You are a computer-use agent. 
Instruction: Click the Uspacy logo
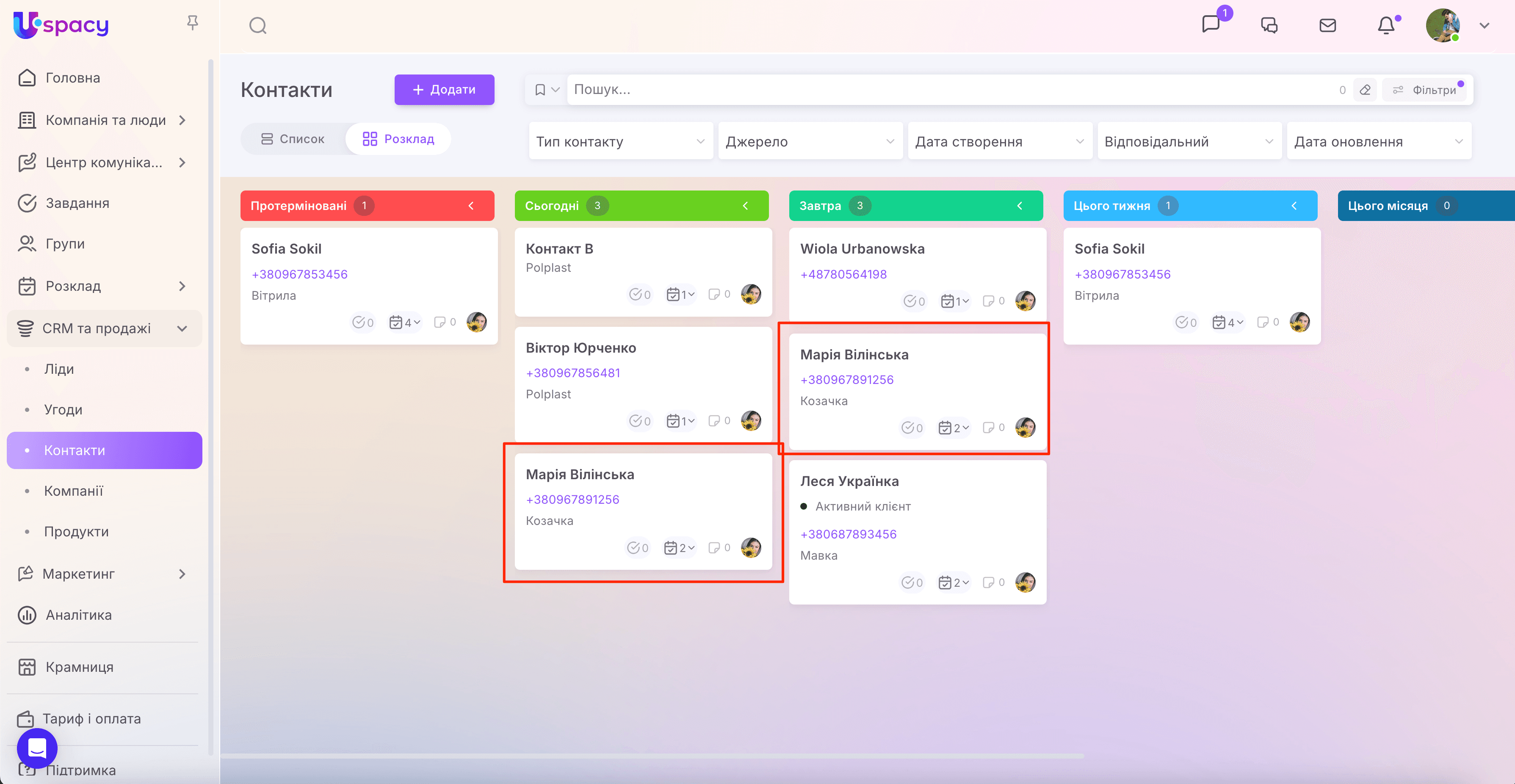[61, 25]
